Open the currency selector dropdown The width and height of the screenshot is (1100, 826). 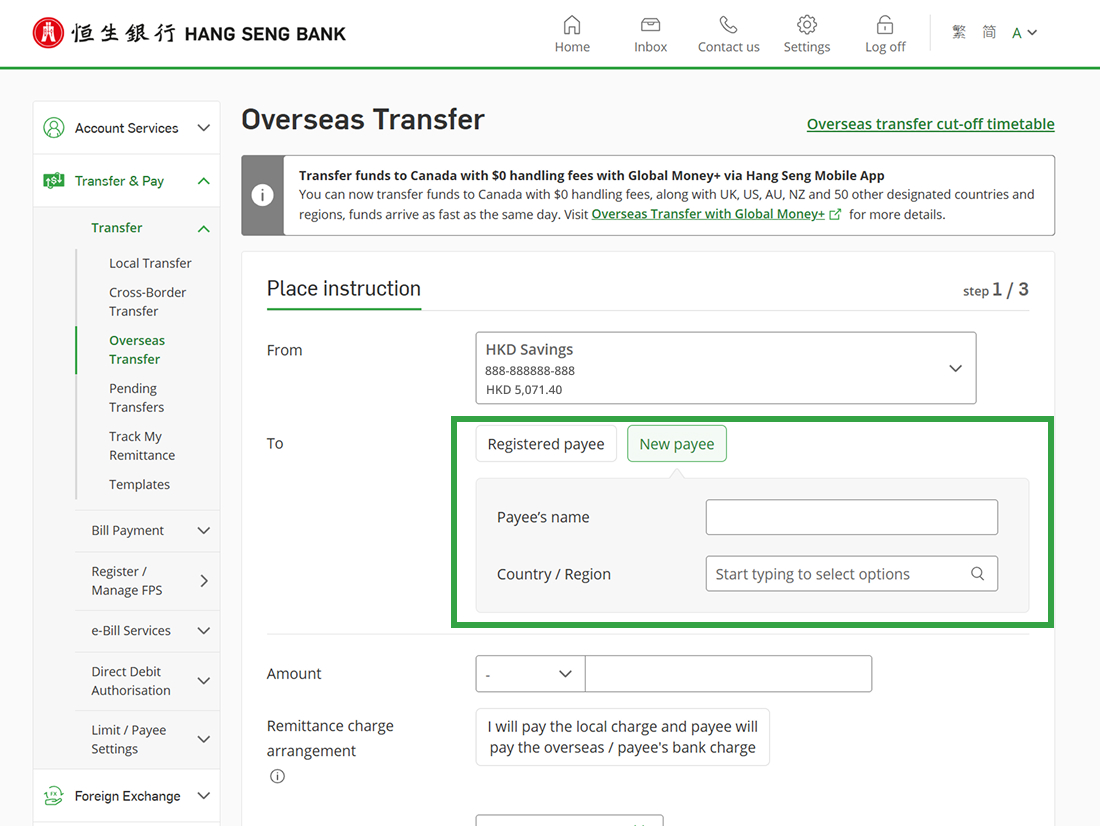coord(530,673)
